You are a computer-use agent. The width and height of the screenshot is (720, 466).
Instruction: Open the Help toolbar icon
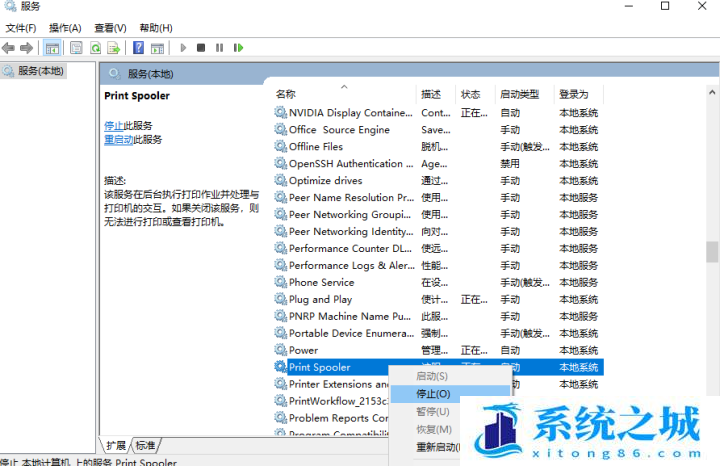coord(138,48)
